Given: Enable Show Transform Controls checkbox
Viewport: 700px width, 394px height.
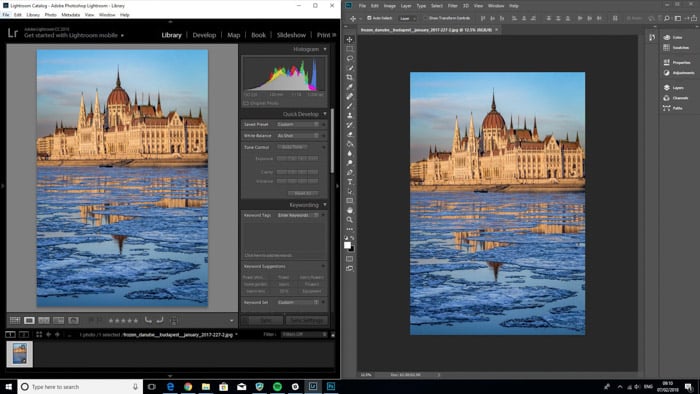Looking at the screenshot, I should tap(425, 18).
